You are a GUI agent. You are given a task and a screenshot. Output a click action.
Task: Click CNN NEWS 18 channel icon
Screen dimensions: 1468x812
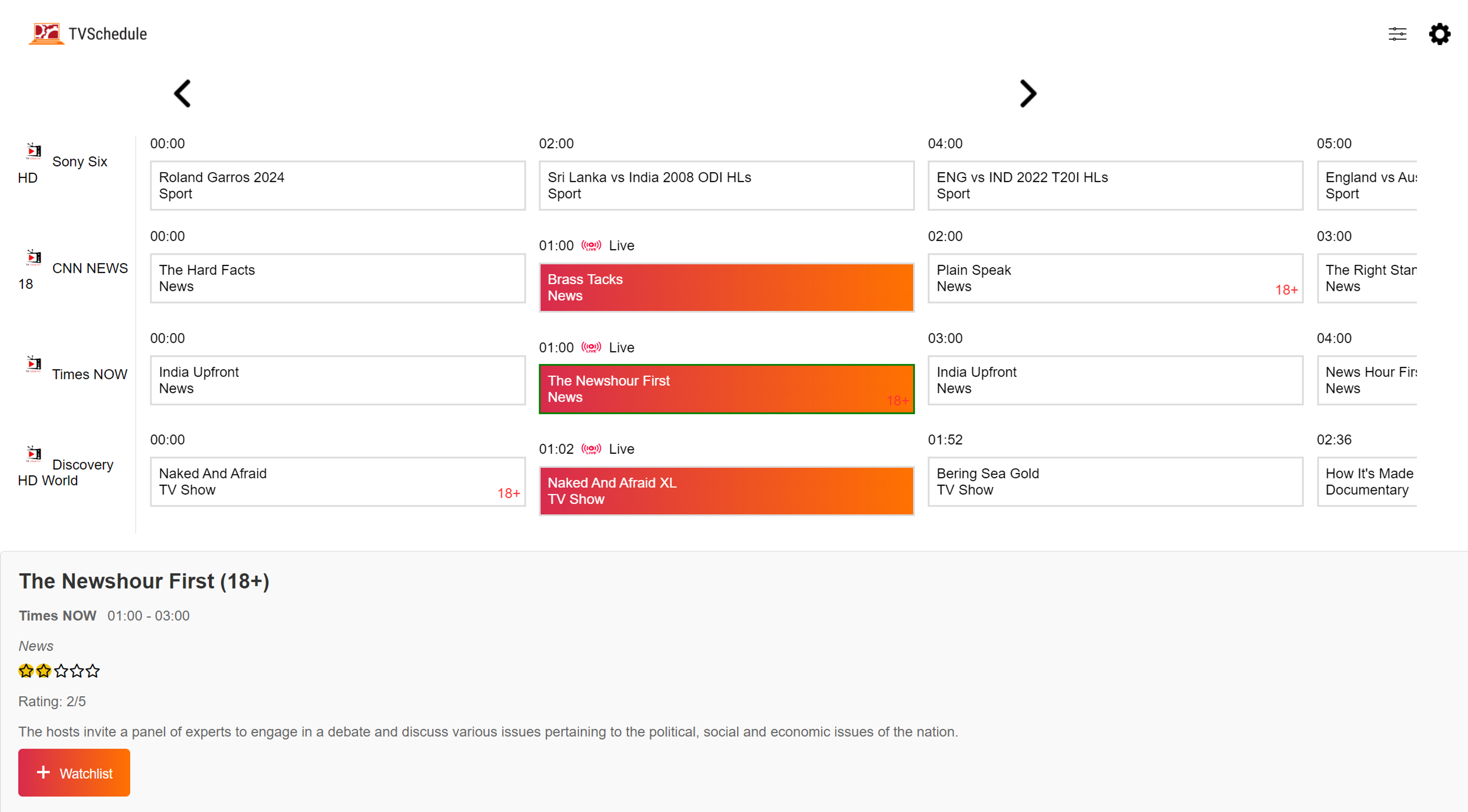pyautogui.click(x=34, y=257)
